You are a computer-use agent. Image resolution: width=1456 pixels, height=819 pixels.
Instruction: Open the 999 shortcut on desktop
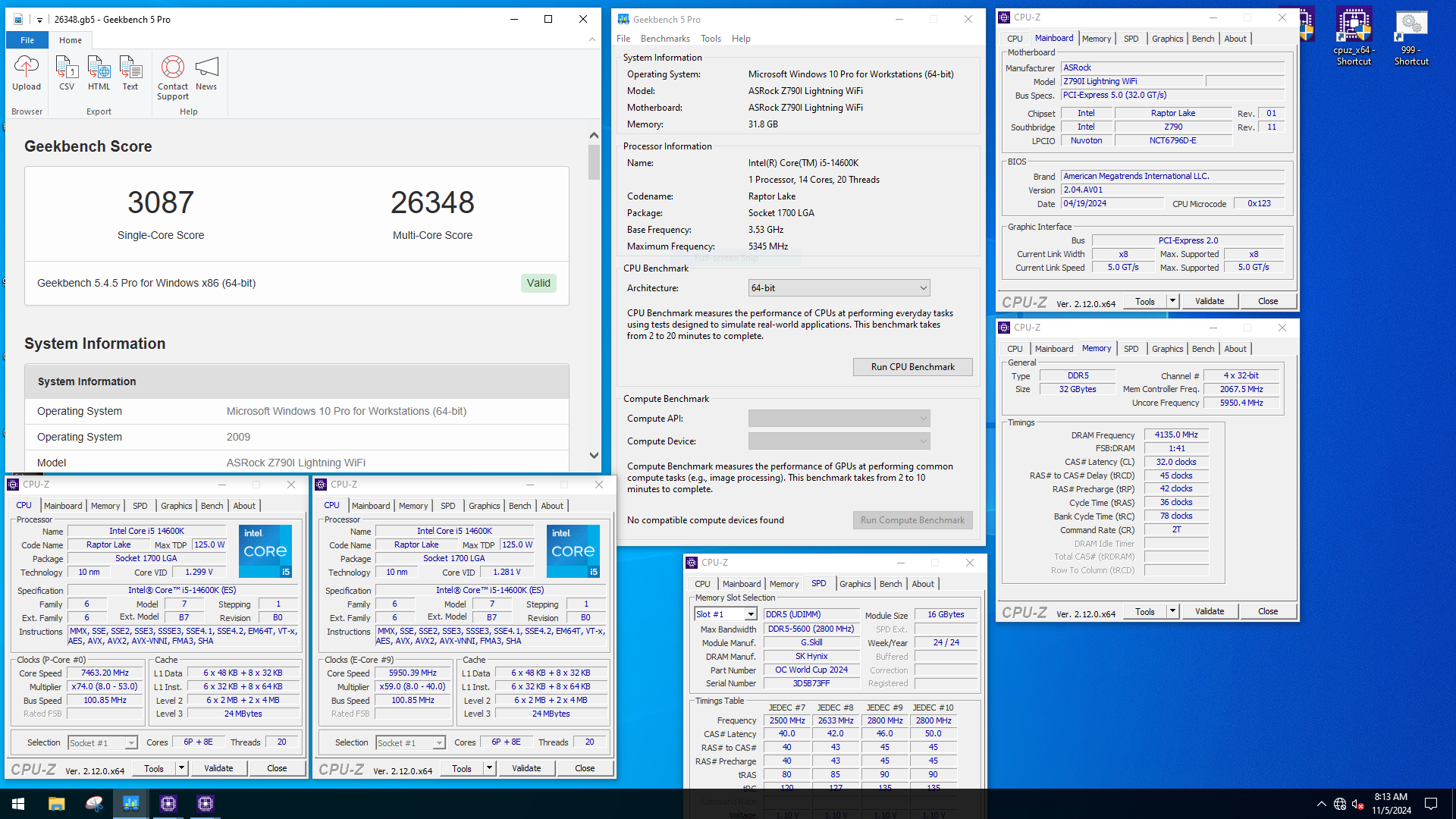[1411, 36]
